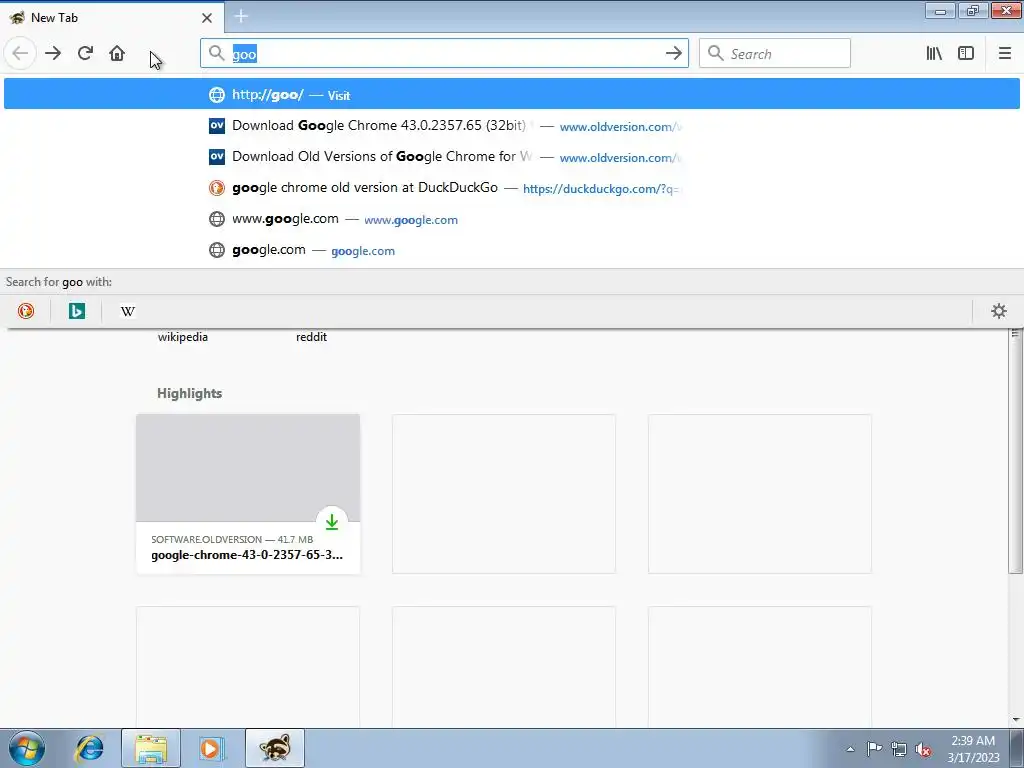Search with Wikipedia one-off engine icon
The image size is (1024, 768).
[127, 311]
